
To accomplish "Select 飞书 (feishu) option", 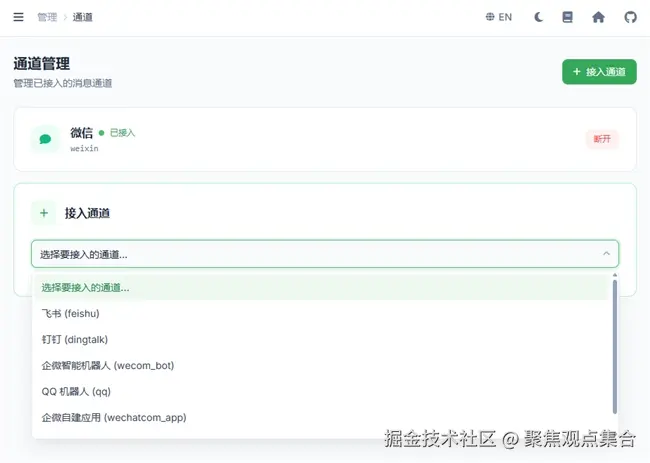I will (x=321, y=313).
